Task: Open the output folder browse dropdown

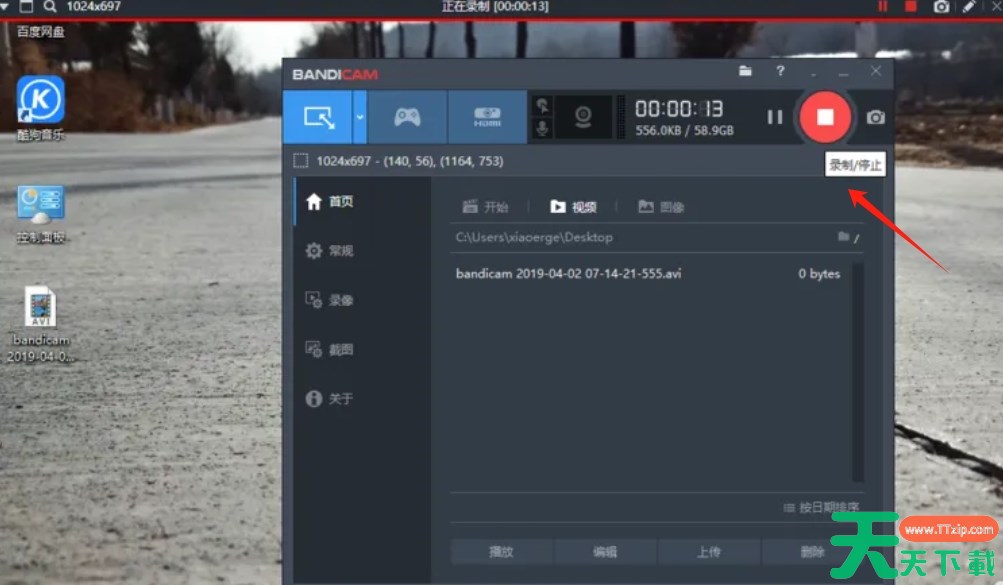Action: coord(846,237)
